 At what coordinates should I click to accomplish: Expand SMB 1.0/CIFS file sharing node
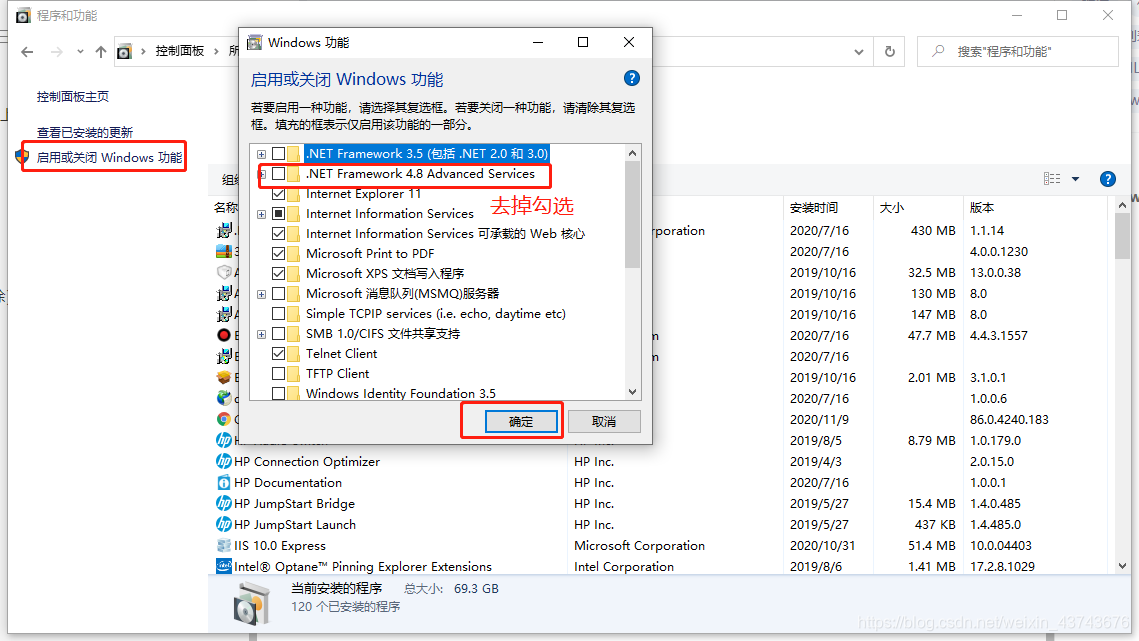coord(262,334)
